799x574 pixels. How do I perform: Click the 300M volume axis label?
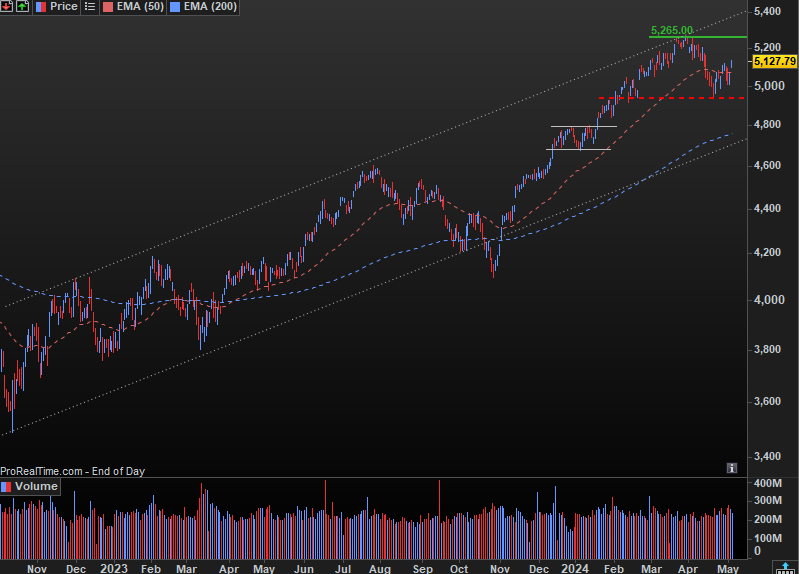[x=768, y=500]
